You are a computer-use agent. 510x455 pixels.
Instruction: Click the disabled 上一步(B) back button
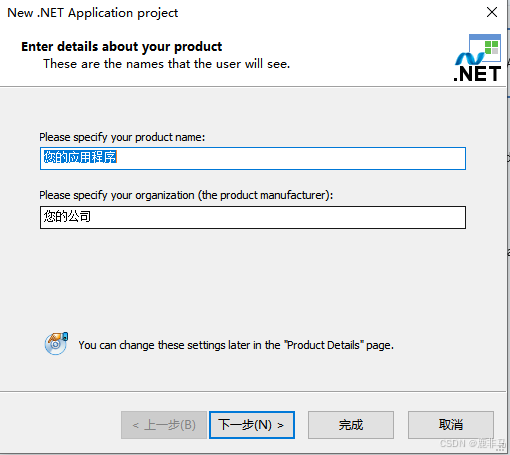tap(164, 425)
